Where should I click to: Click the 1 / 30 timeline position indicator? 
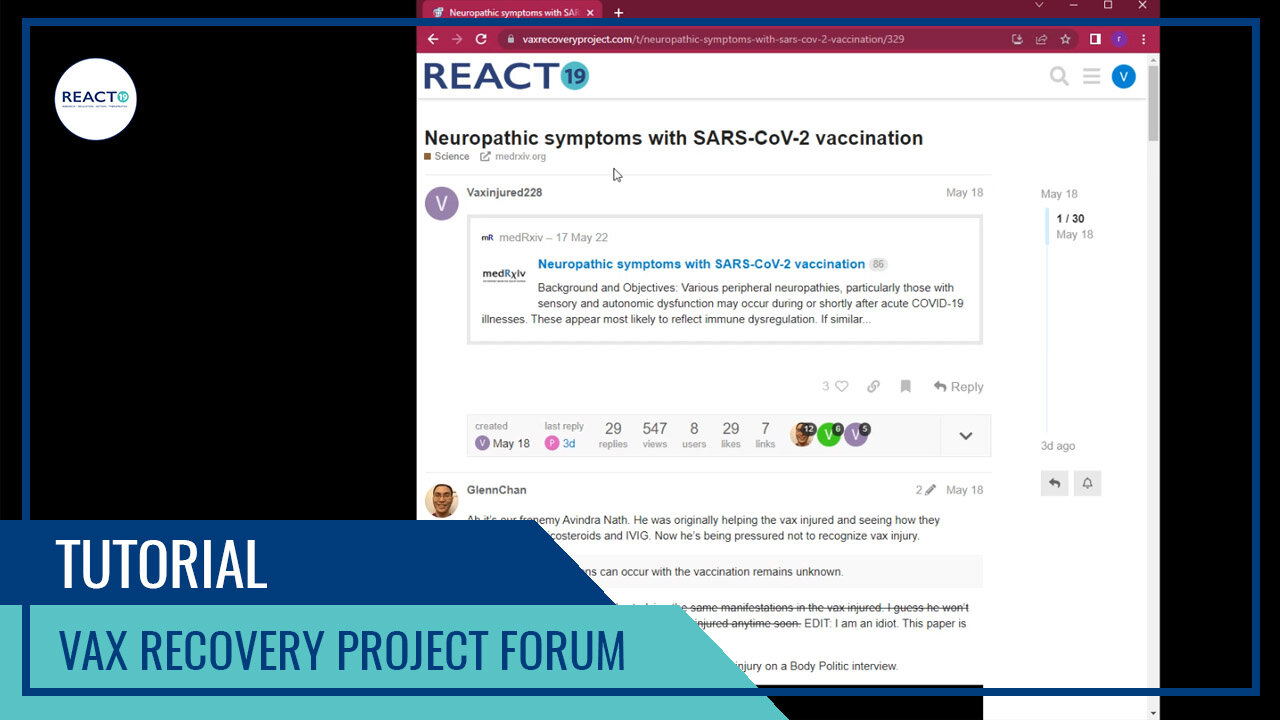pos(1070,218)
